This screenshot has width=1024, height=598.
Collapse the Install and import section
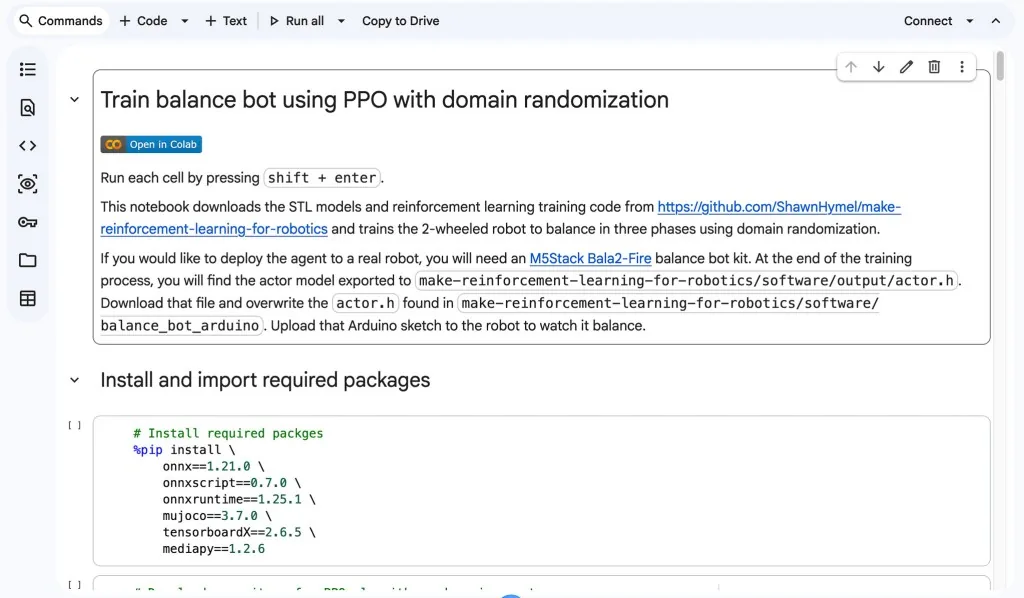pos(74,380)
